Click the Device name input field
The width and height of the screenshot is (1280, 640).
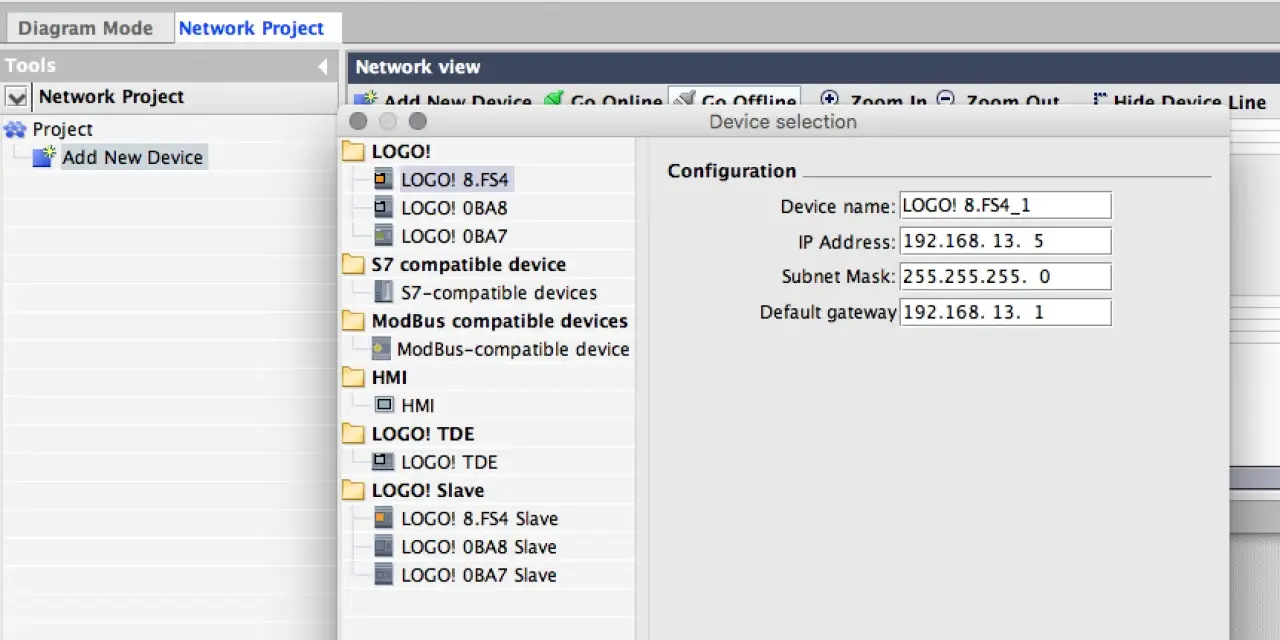click(x=1005, y=205)
